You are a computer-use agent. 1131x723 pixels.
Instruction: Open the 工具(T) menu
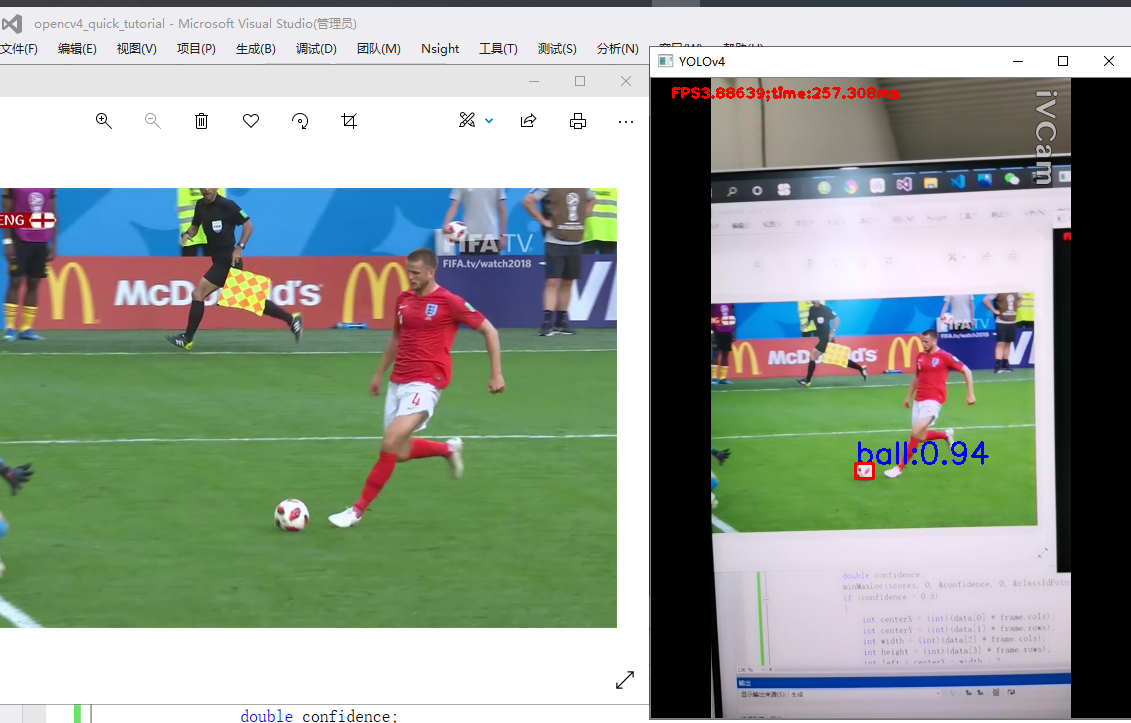(498, 48)
